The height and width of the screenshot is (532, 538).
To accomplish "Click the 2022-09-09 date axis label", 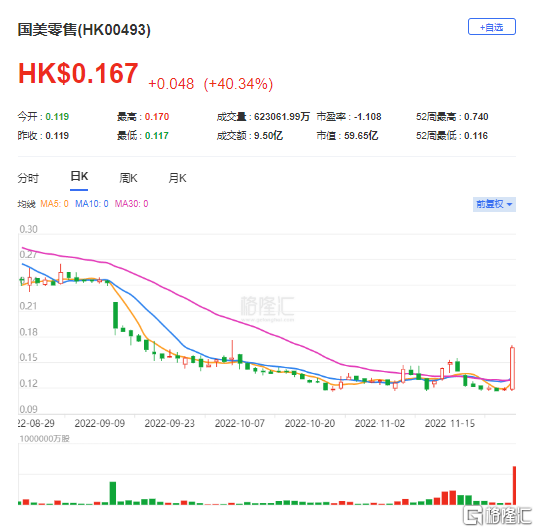I will point(100,423).
